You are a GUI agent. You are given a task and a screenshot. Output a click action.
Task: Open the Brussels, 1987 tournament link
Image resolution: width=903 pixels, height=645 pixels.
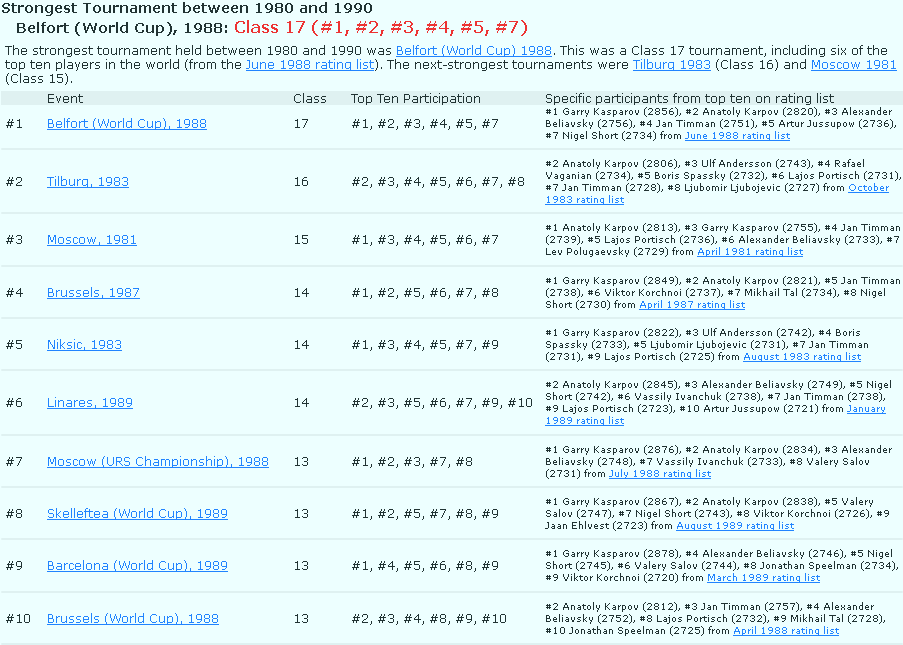tap(93, 293)
